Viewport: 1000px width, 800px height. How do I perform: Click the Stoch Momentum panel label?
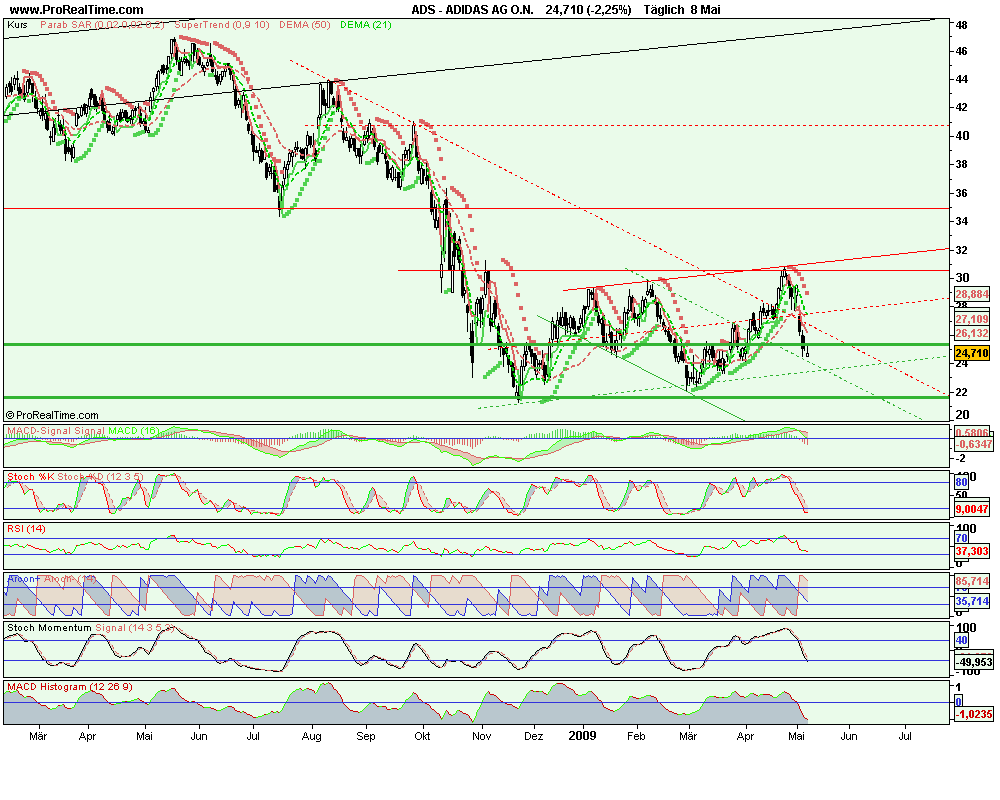(x=50, y=628)
